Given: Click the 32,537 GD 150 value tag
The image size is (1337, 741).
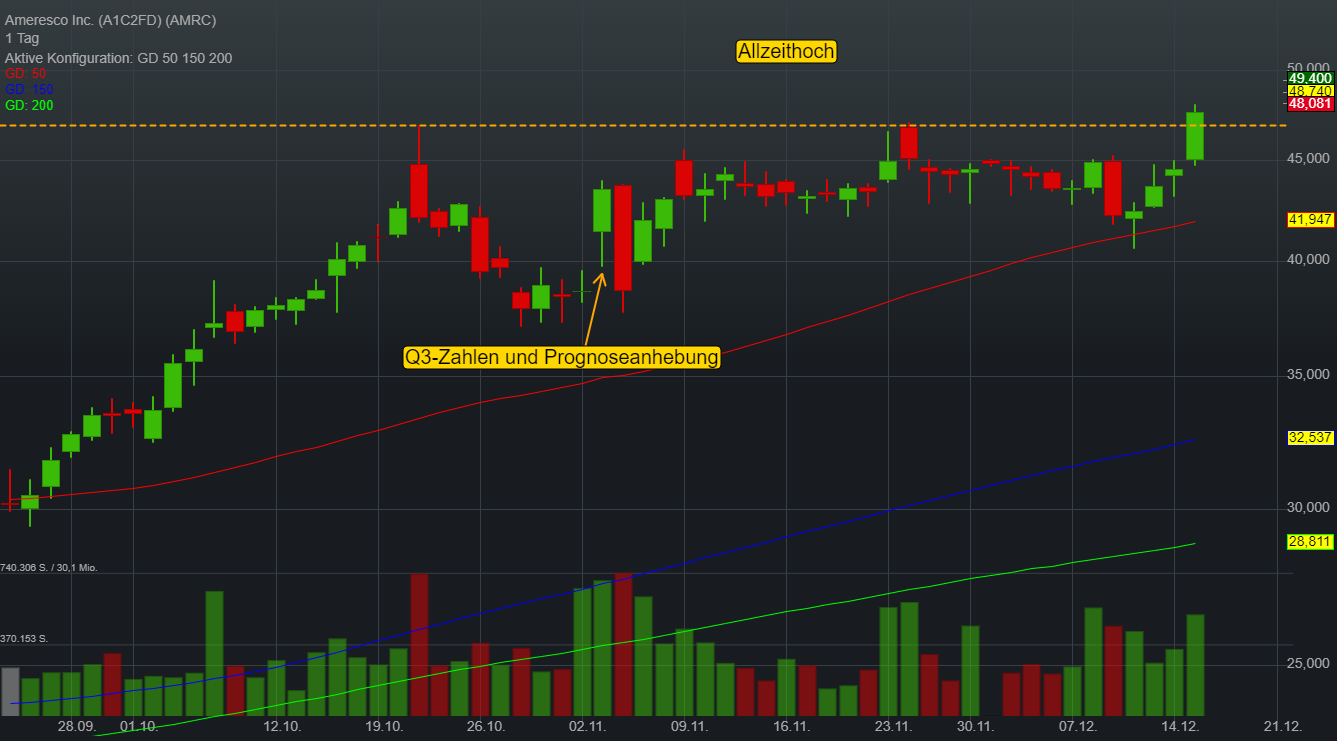Looking at the screenshot, I should click(1310, 437).
